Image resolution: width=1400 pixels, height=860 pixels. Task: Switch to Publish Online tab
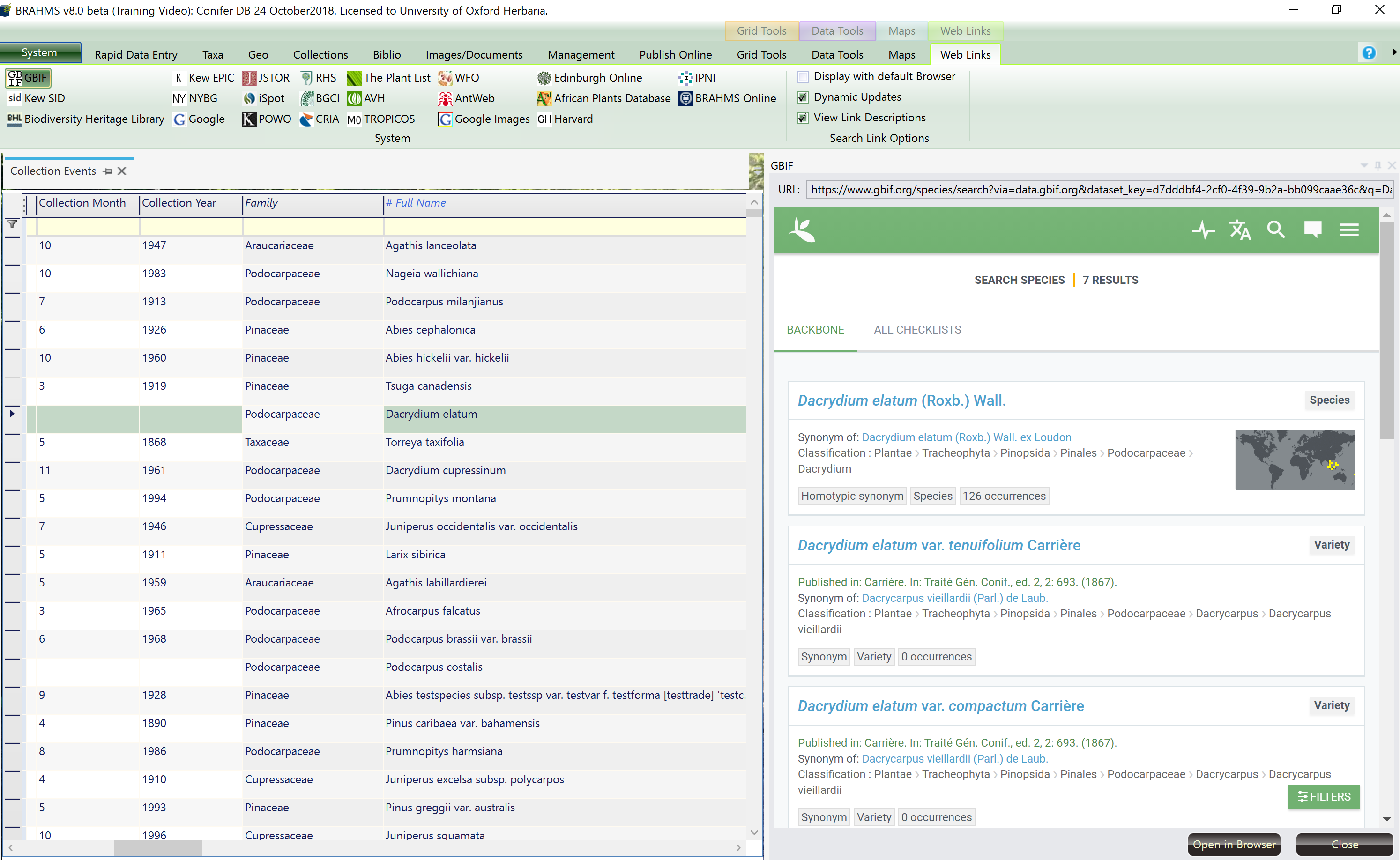coord(675,55)
